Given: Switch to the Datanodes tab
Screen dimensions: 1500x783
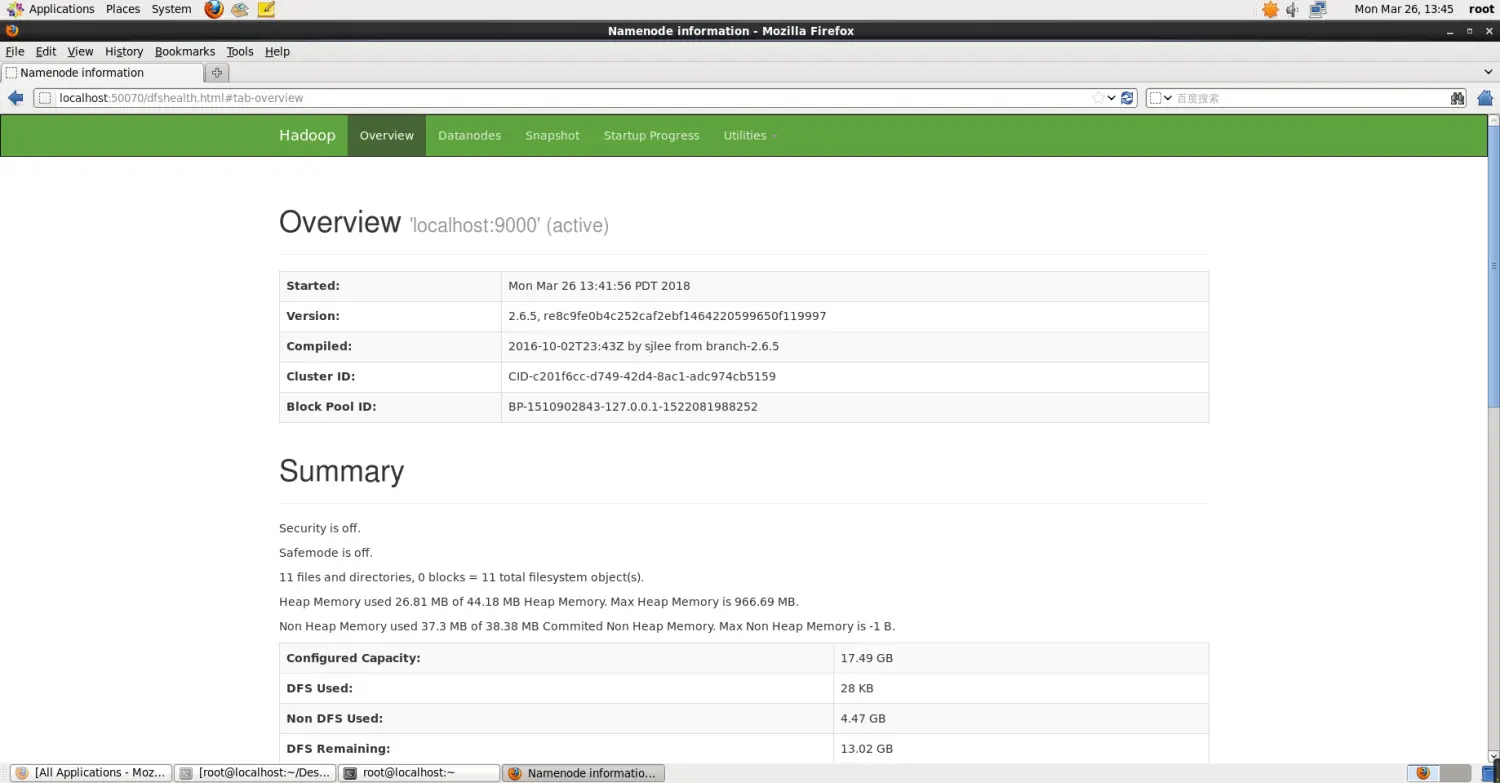Looking at the screenshot, I should click(x=469, y=136).
